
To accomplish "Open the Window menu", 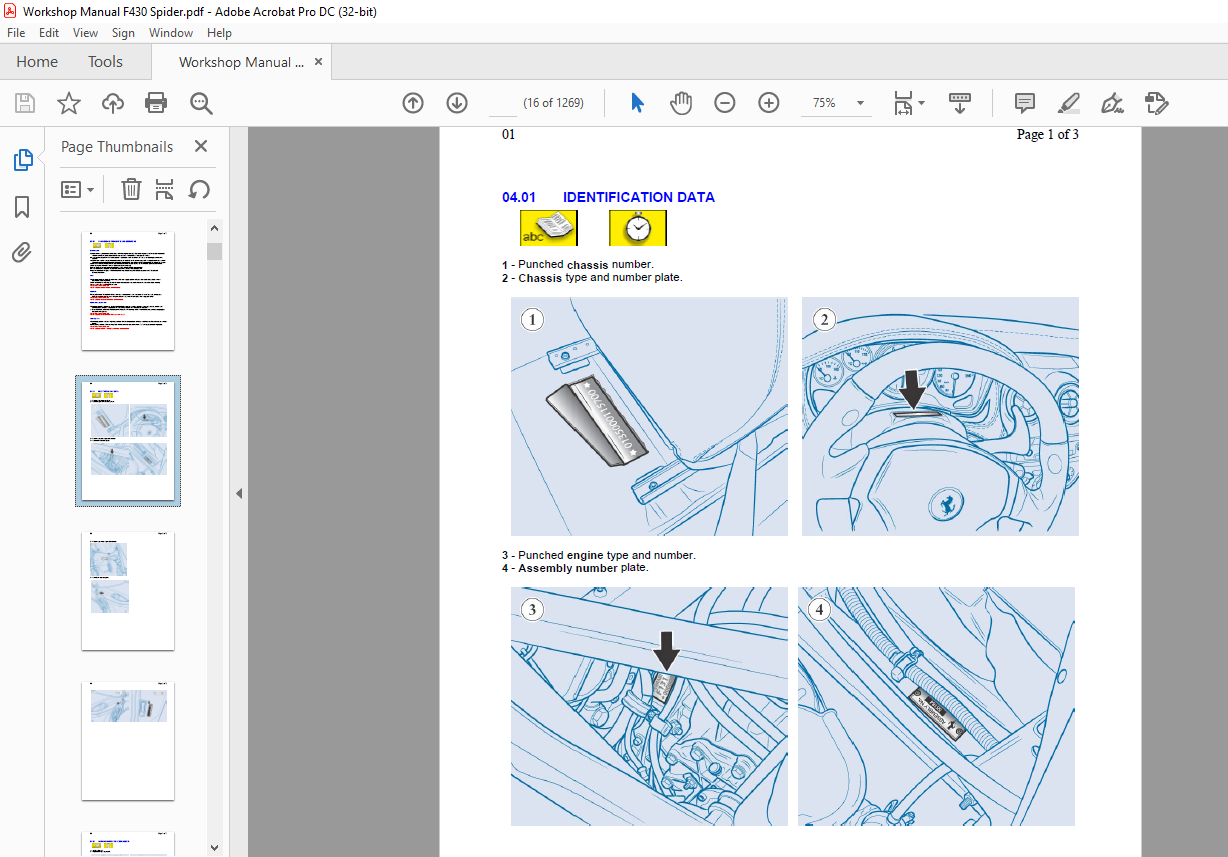I will tap(171, 32).
